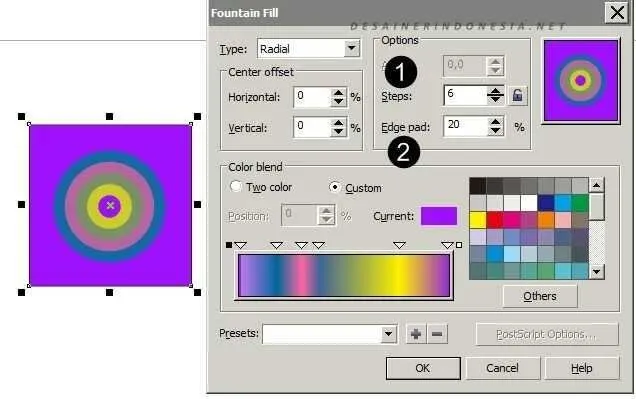This screenshot has height=399, width=636.
Task: Close the Fountain Fill dialog
Action: (617, 13)
